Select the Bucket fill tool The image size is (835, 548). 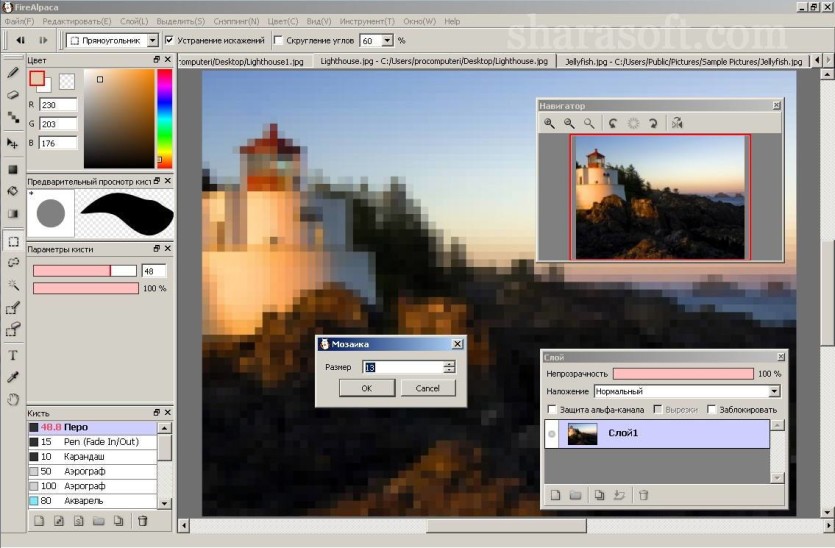pyautogui.click(x=13, y=191)
